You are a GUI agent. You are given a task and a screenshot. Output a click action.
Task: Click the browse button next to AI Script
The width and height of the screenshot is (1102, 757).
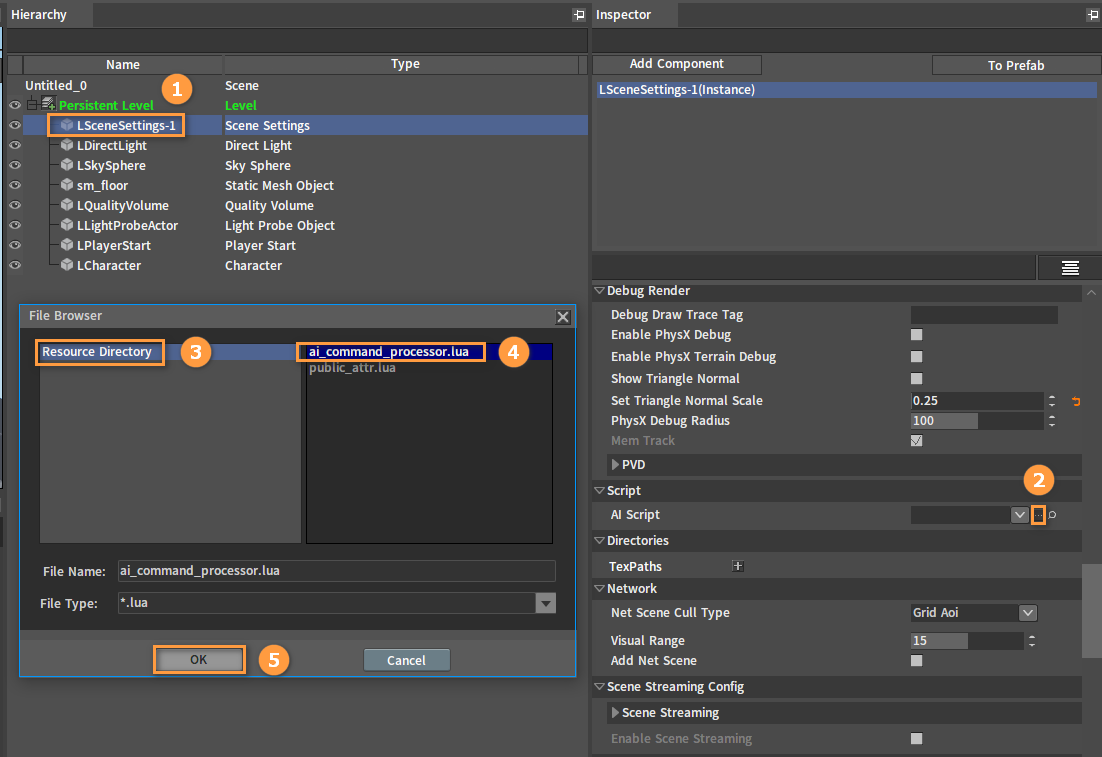coord(1038,515)
